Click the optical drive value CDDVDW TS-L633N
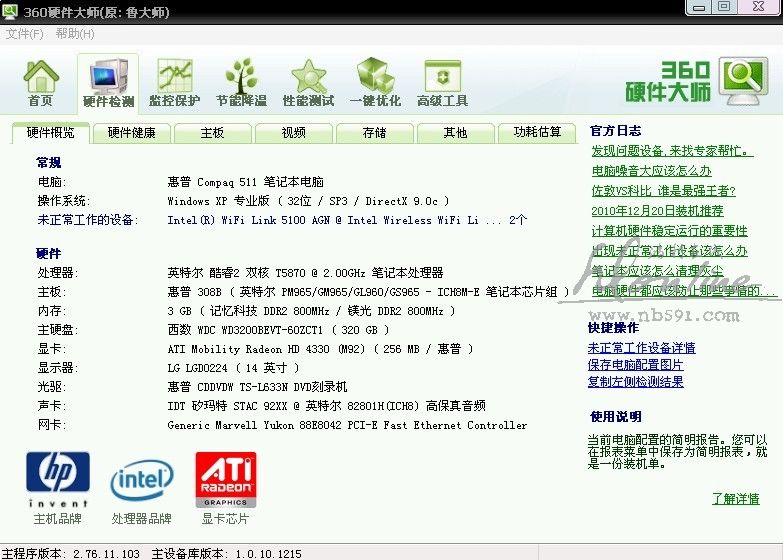This screenshot has height=560, width=783. (257, 387)
